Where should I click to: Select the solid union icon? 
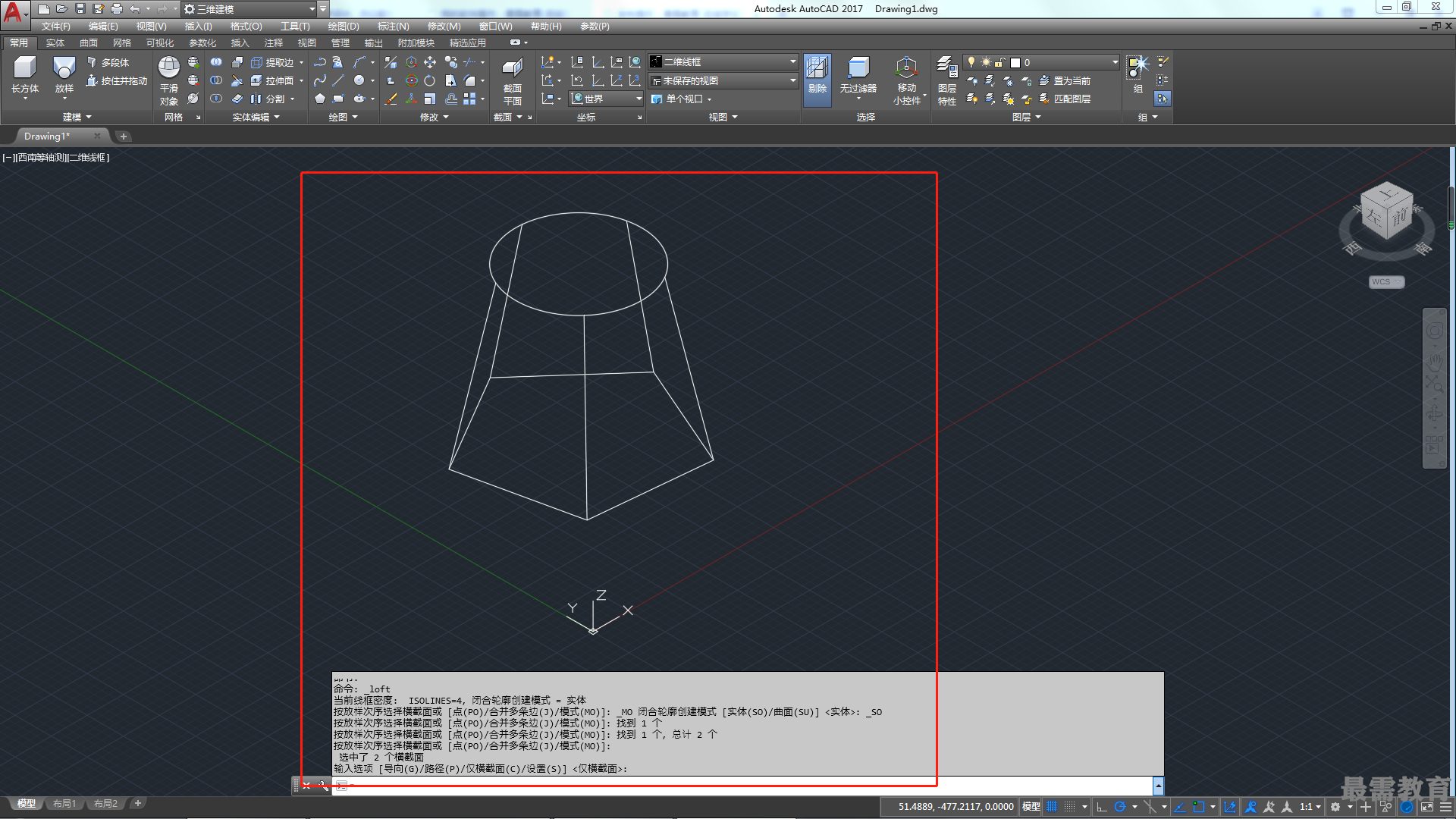pos(216,62)
